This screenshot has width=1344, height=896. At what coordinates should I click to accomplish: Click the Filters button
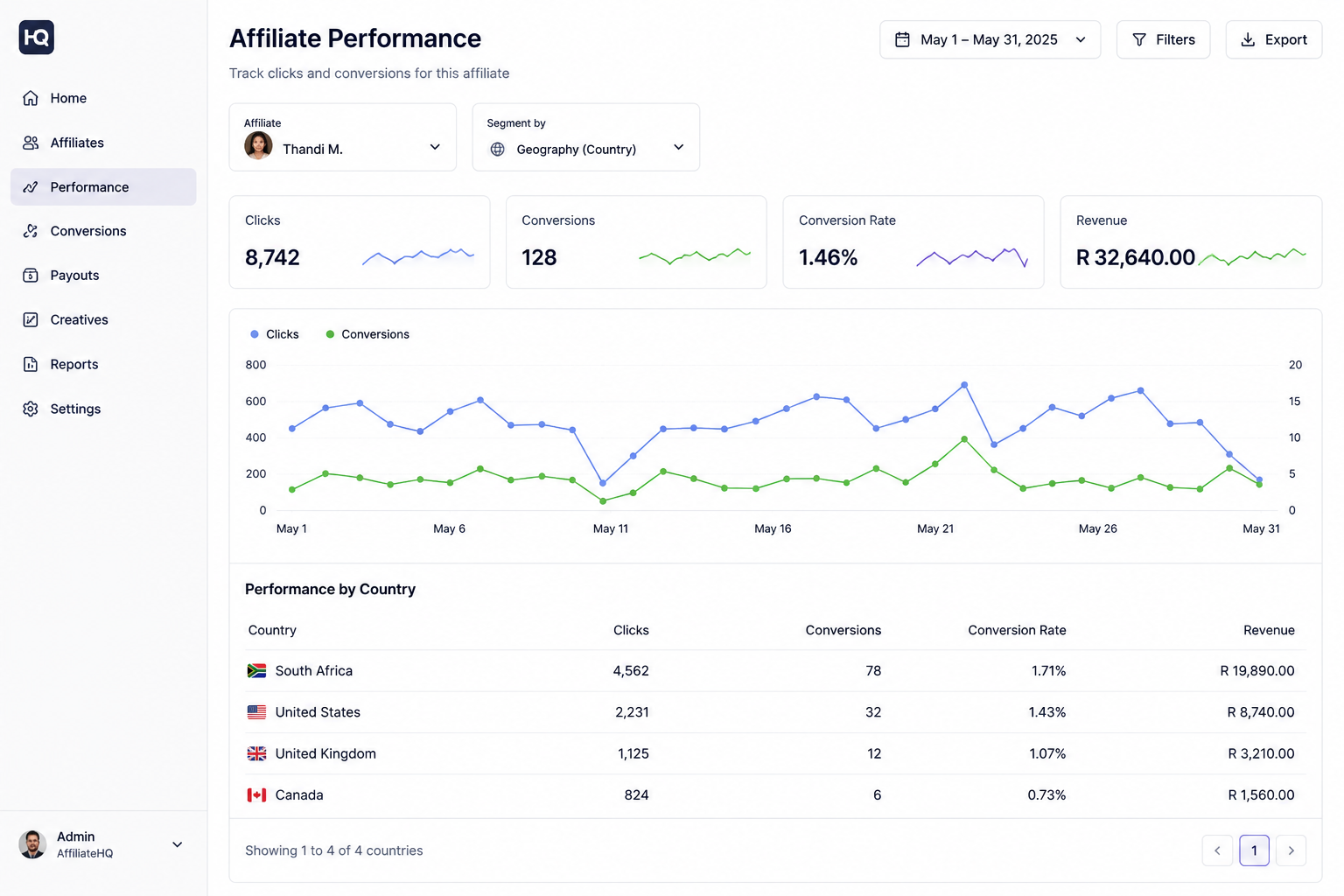(1163, 39)
